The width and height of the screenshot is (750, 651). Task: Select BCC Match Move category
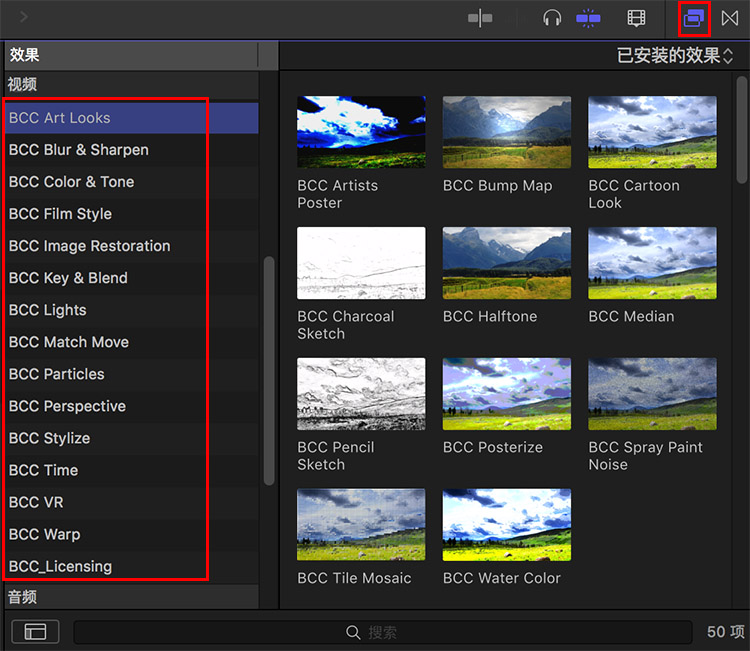pyautogui.click(x=132, y=342)
